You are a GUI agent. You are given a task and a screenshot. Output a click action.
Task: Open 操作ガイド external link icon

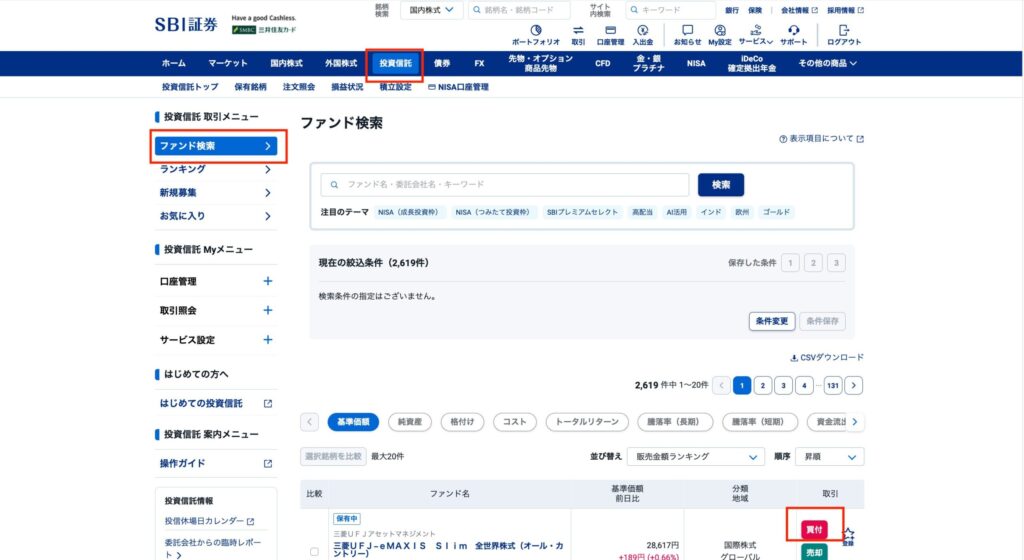tap(268, 463)
